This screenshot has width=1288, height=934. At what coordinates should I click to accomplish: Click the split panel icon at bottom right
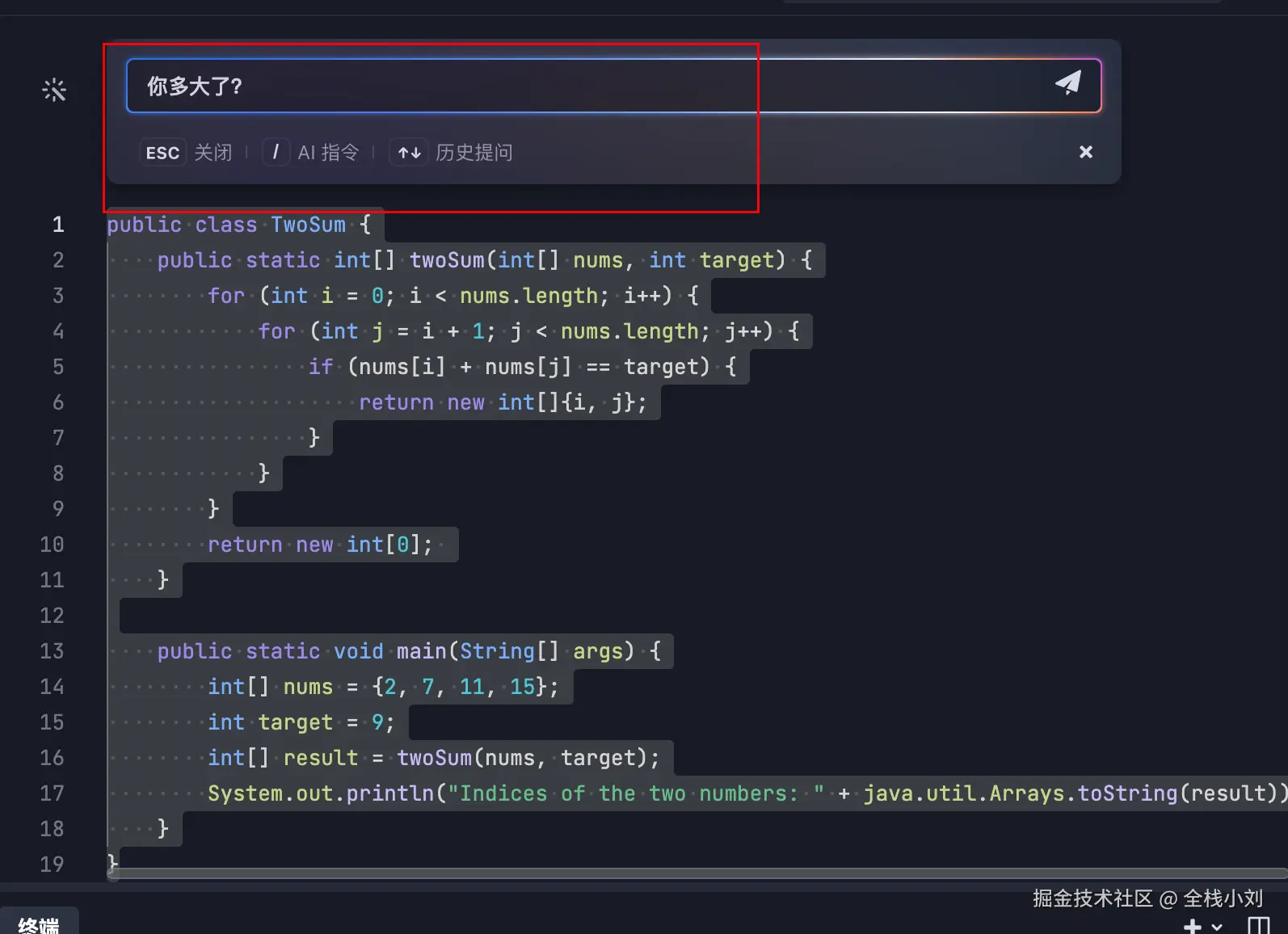(x=1258, y=927)
